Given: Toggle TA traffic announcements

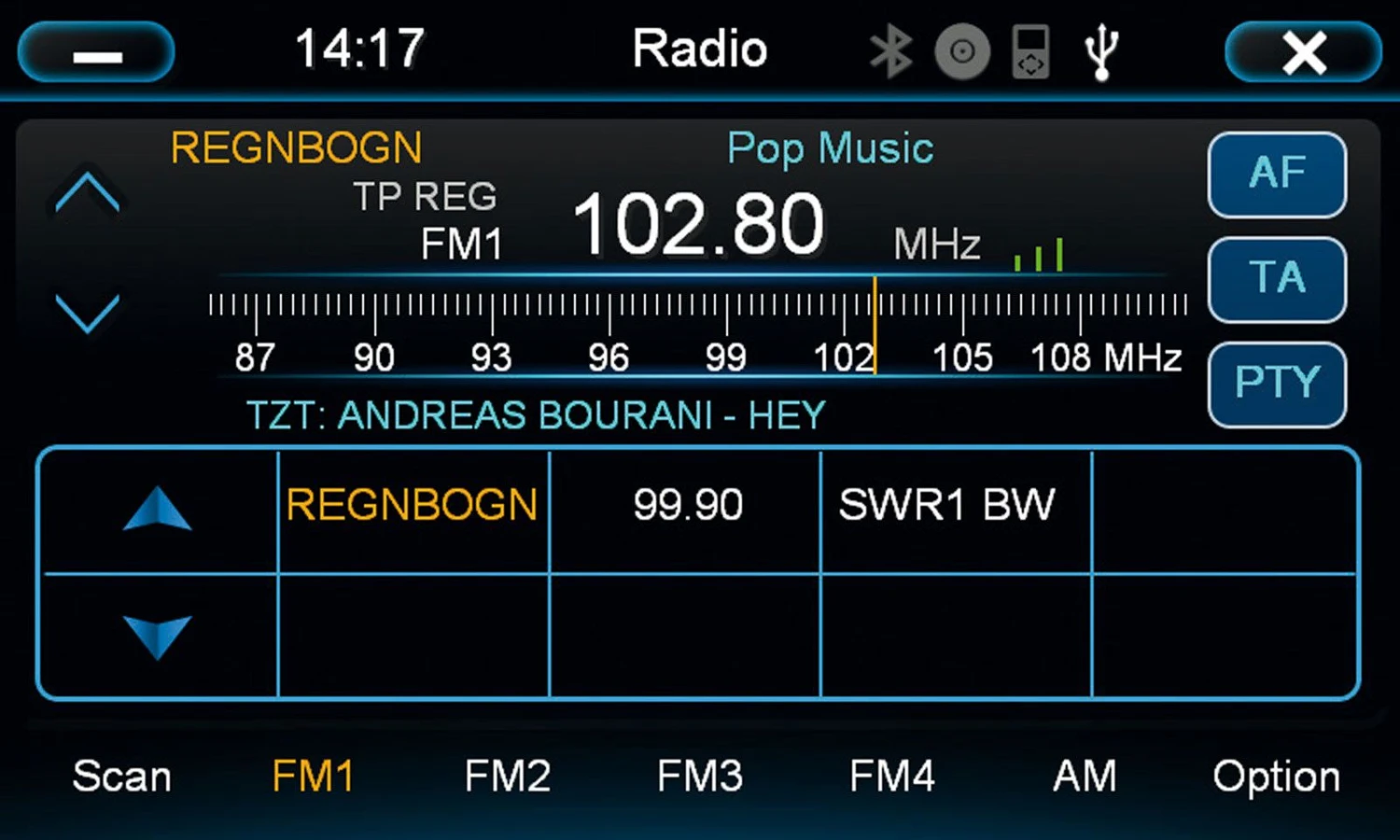Looking at the screenshot, I should [x=1277, y=279].
